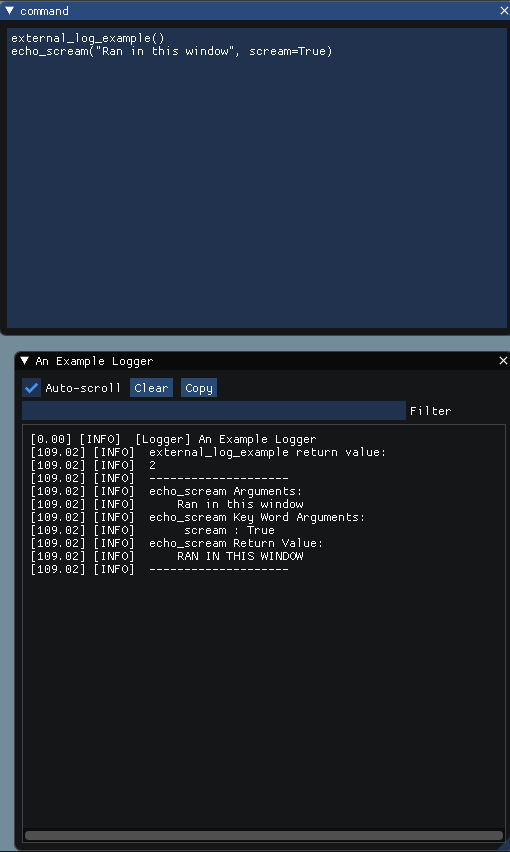Click the Filter label
This screenshot has width=510, height=852.
tap(431, 411)
